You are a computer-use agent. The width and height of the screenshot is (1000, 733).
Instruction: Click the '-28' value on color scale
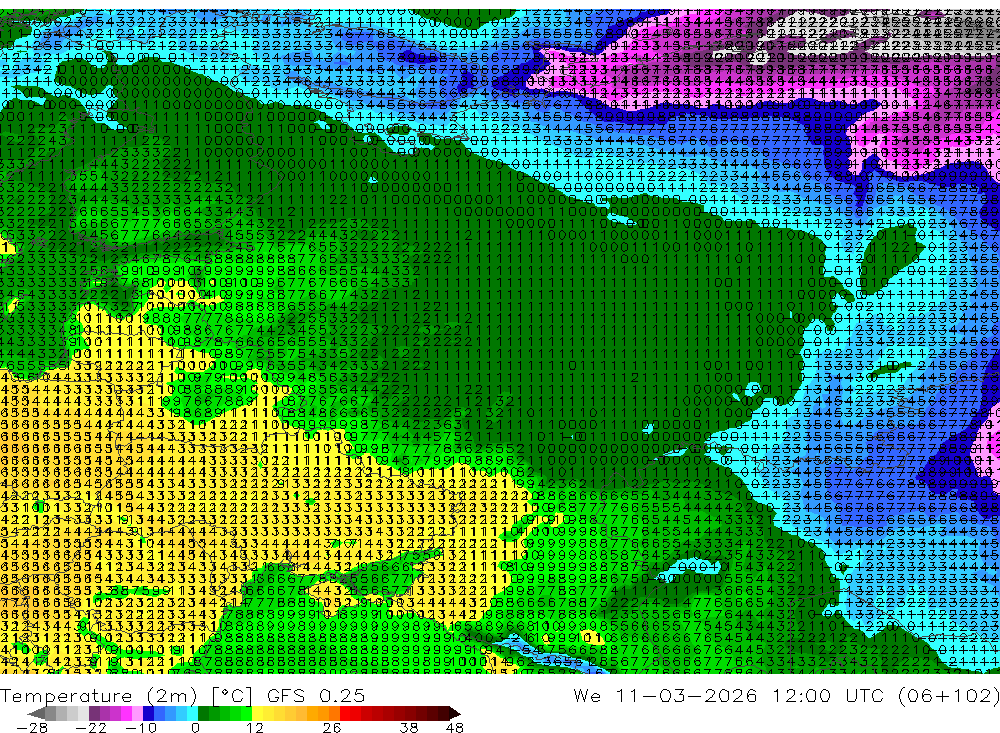31,727
